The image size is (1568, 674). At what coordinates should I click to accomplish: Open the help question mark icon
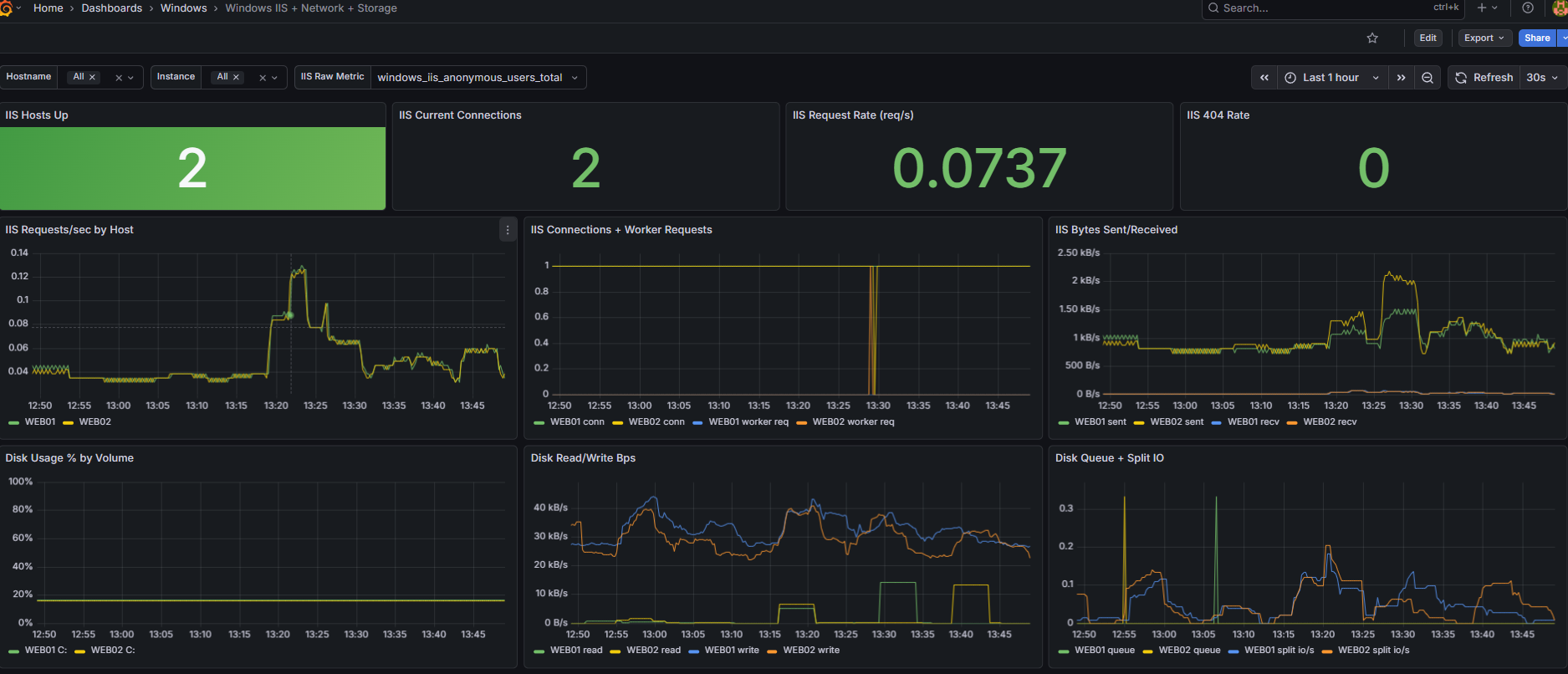tap(1528, 8)
